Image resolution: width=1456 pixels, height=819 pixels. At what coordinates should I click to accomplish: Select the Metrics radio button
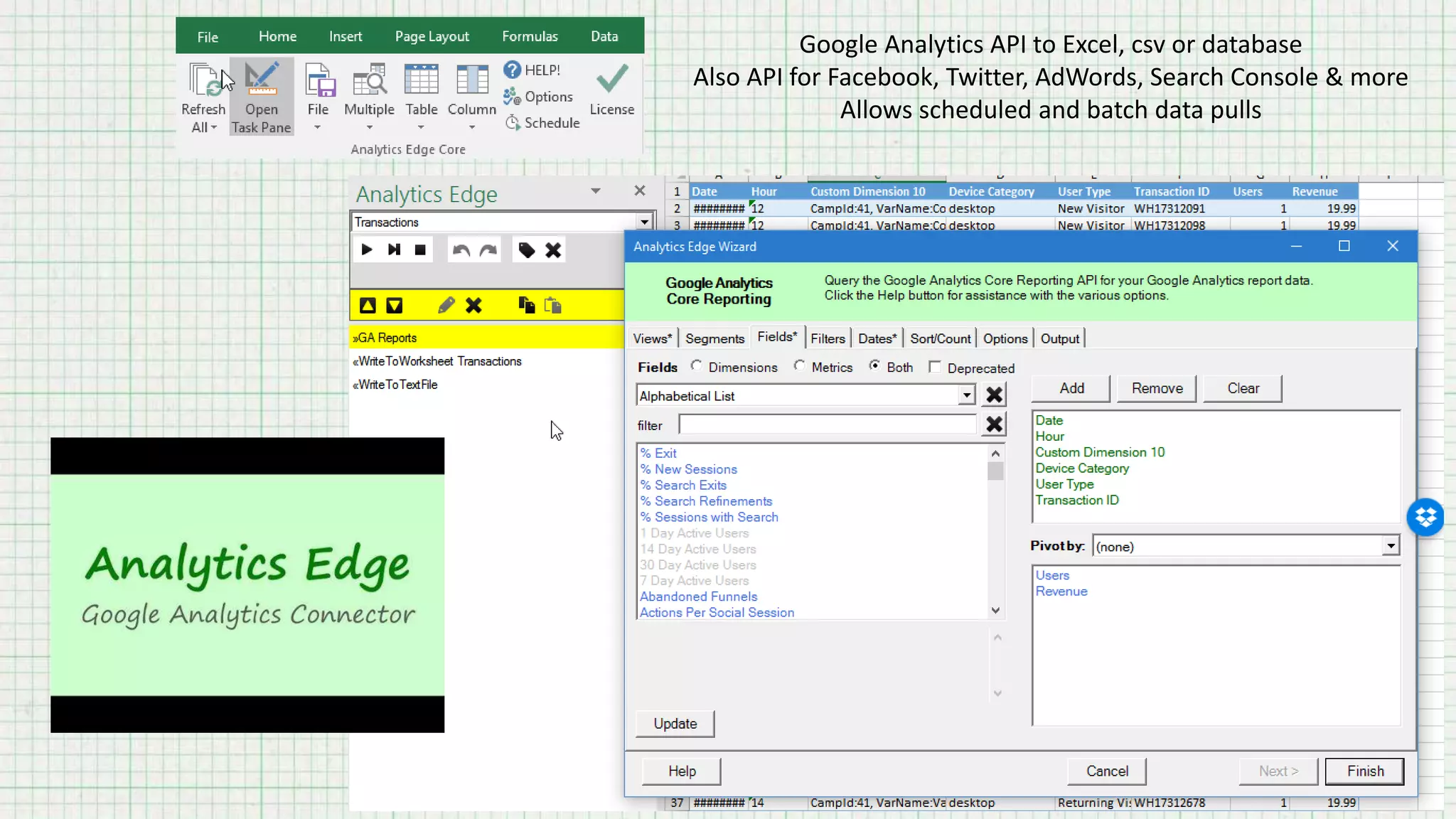(x=799, y=365)
